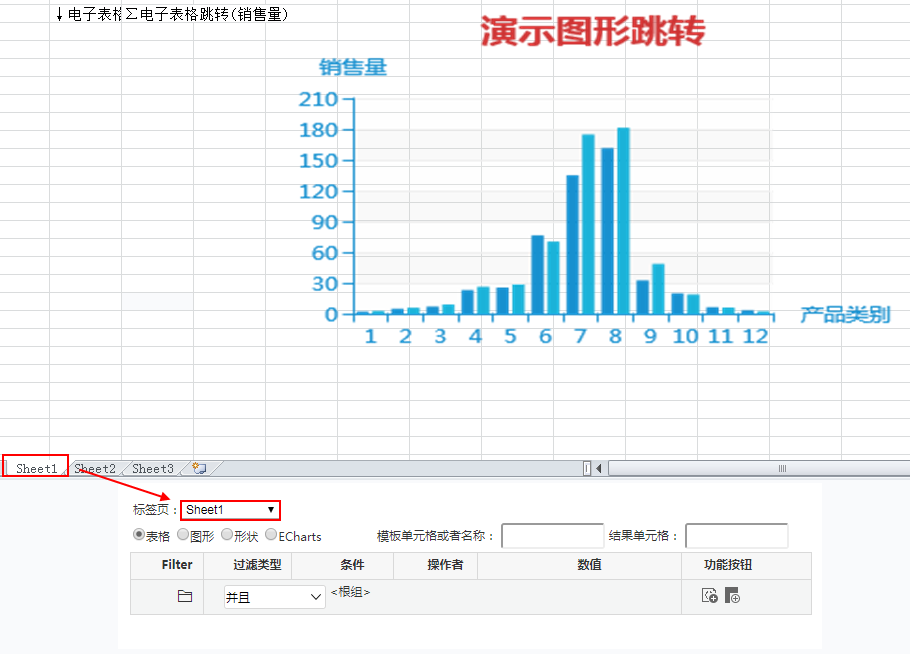The height and width of the screenshot is (654, 910).
Task: Select the 图形 radio button
Action: coord(183,534)
